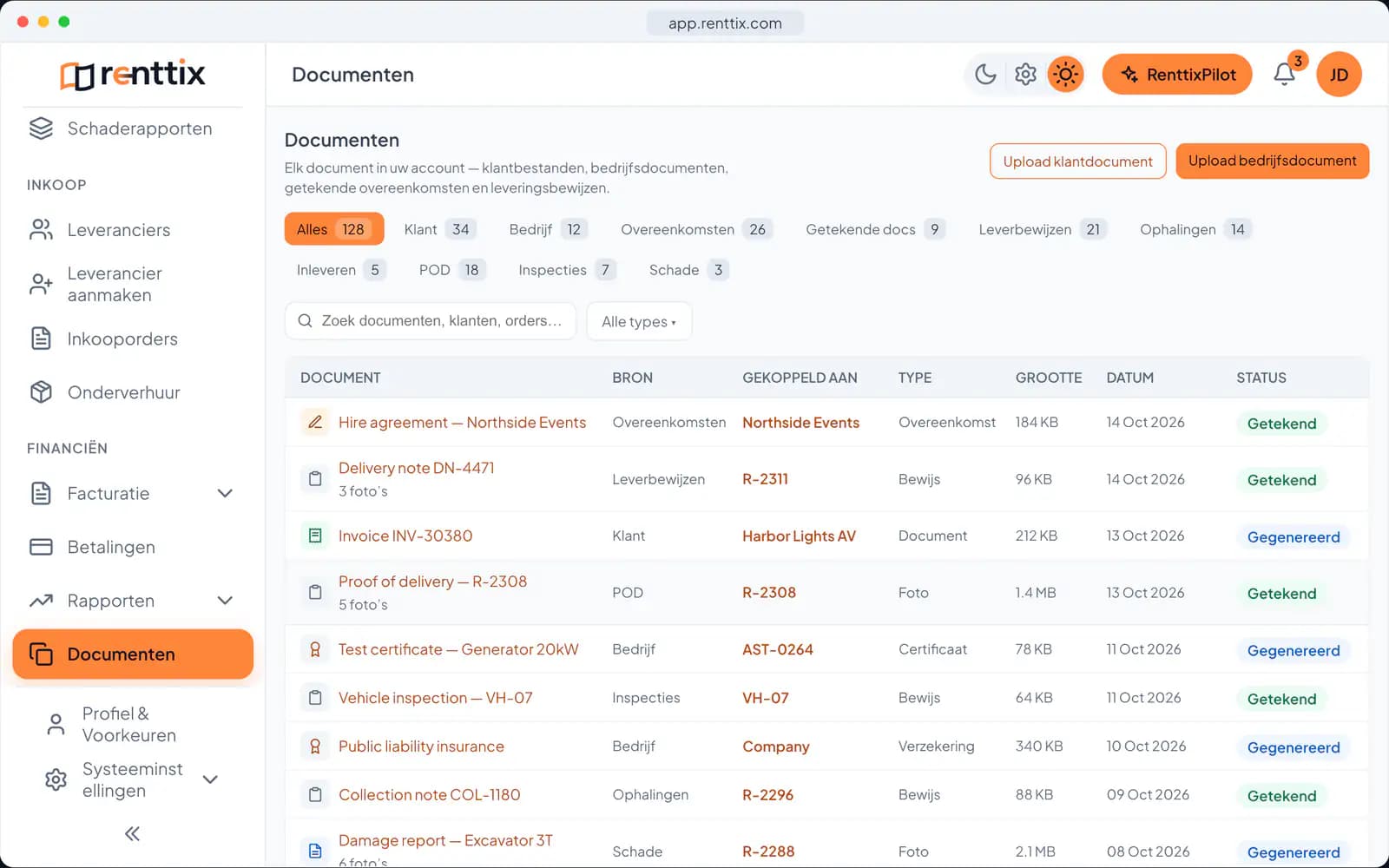This screenshot has width=1389, height=868.
Task: Open the settings gear in header
Action: [1025, 75]
